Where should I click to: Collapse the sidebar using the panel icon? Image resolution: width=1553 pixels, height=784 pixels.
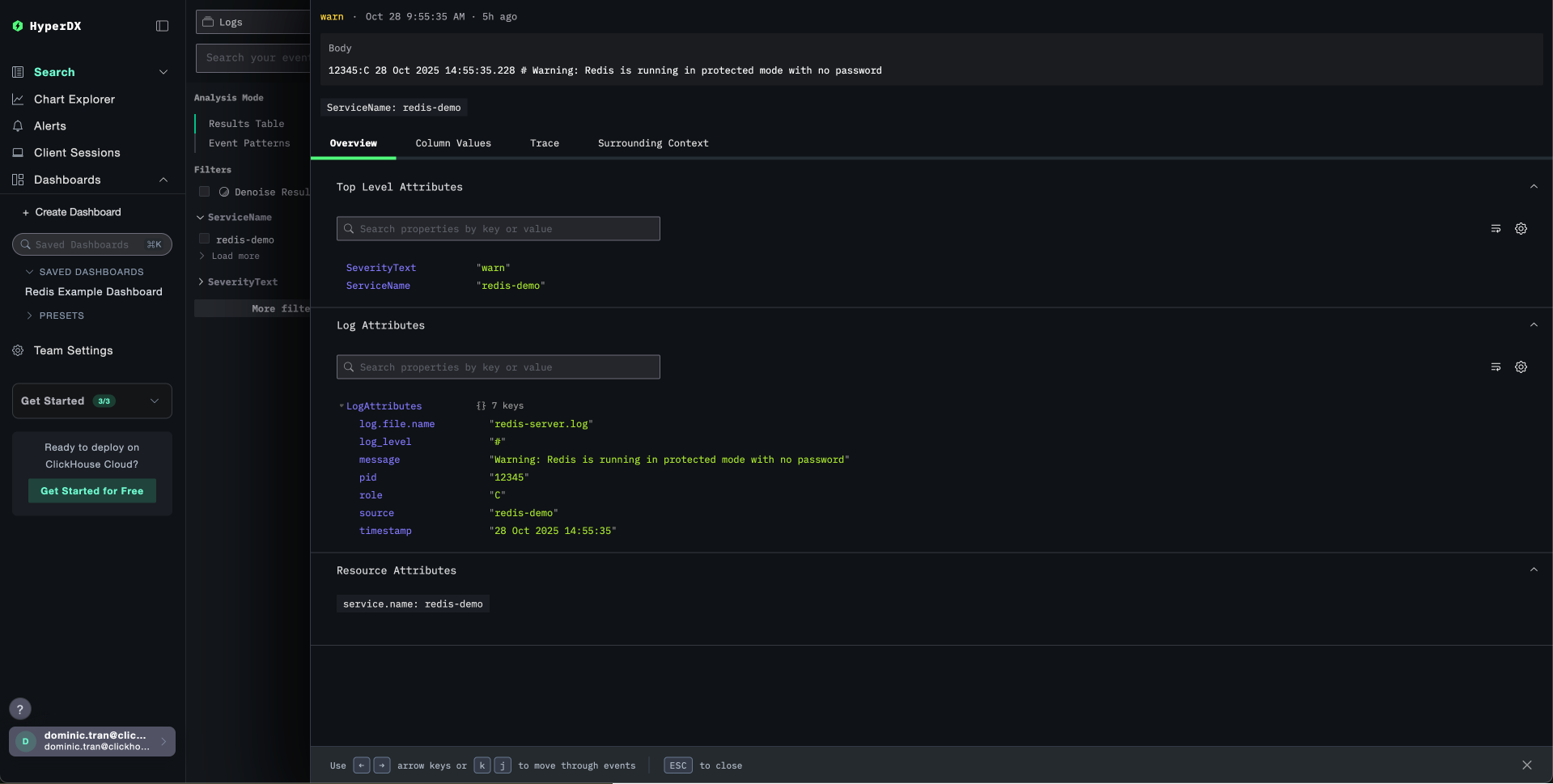tap(162, 26)
